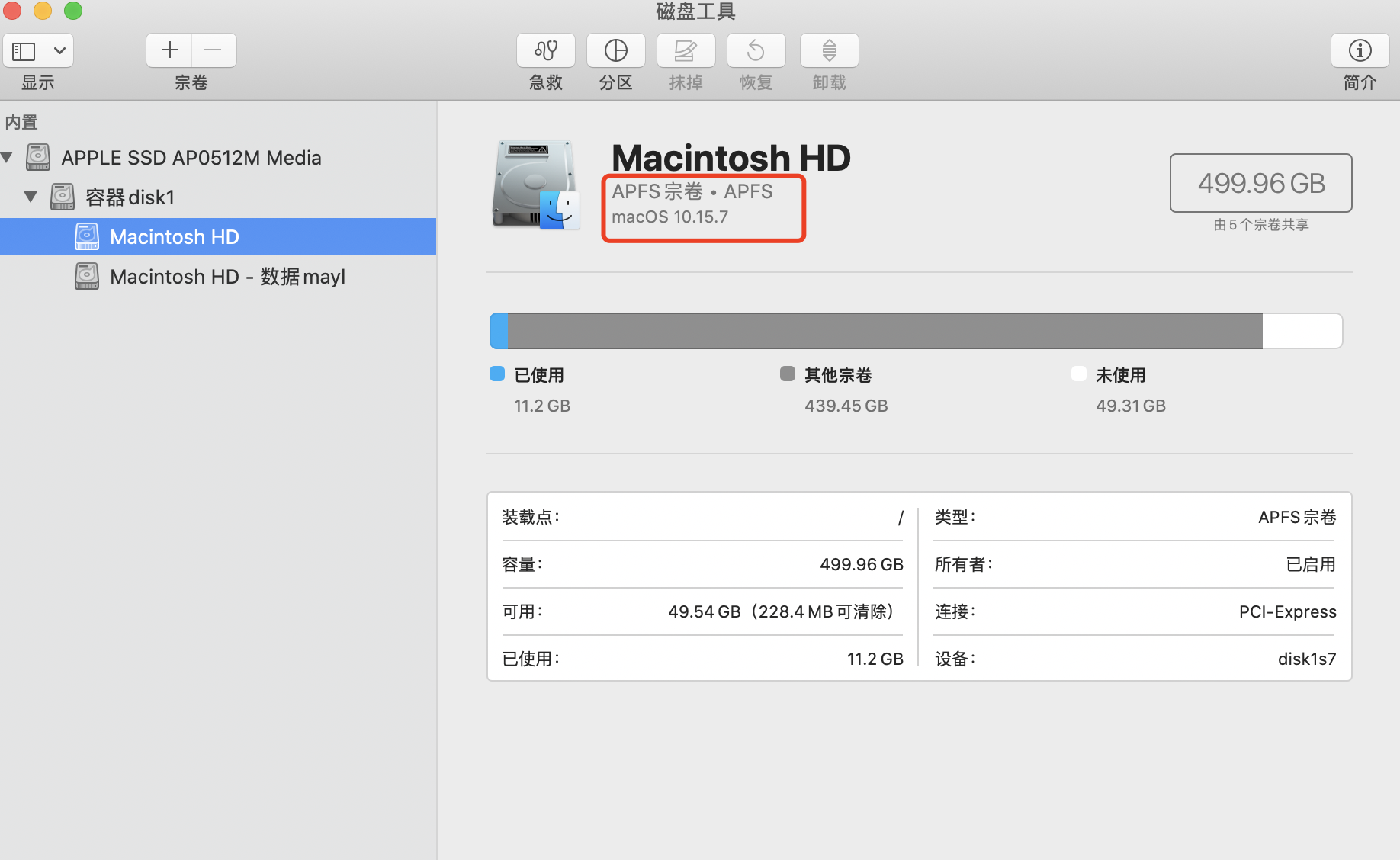Click the 容量 499.96 GB table value
This screenshot has height=860, width=1400.
point(862,565)
